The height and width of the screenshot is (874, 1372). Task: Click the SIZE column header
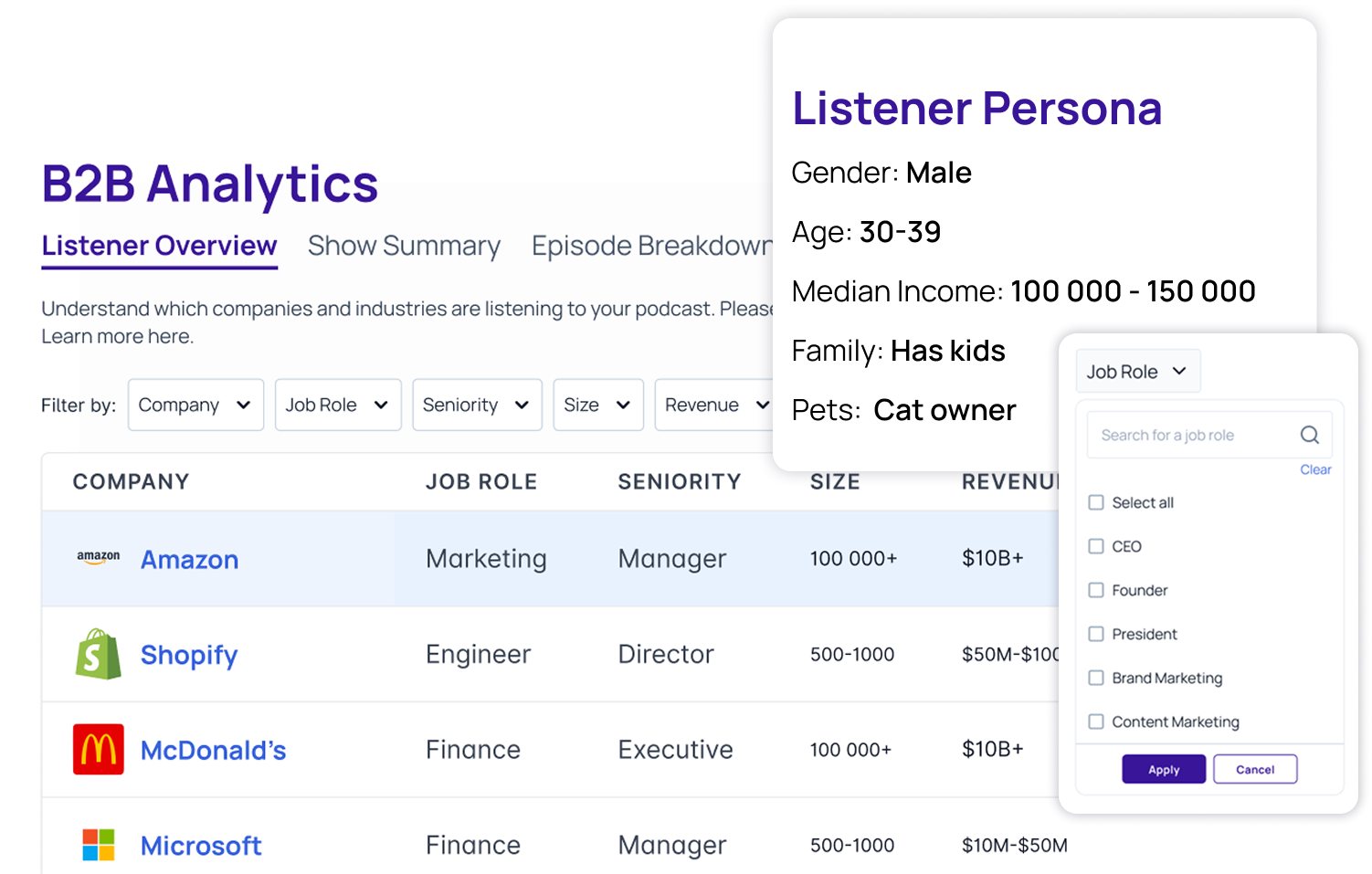835,481
